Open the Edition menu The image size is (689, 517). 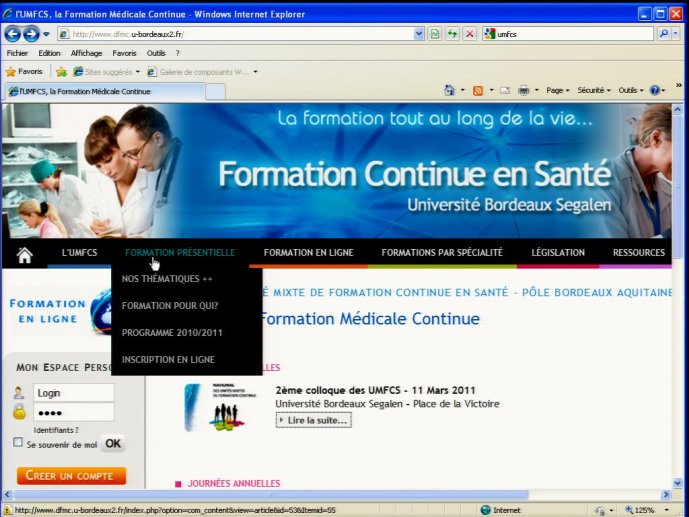click(x=49, y=53)
